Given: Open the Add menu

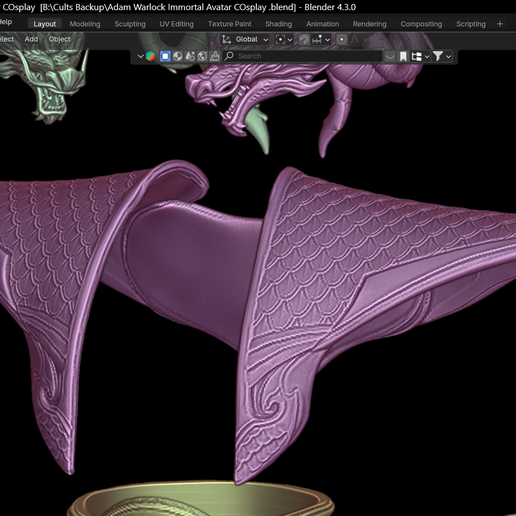Looking at the screenshot, I should tap(31, 39).
